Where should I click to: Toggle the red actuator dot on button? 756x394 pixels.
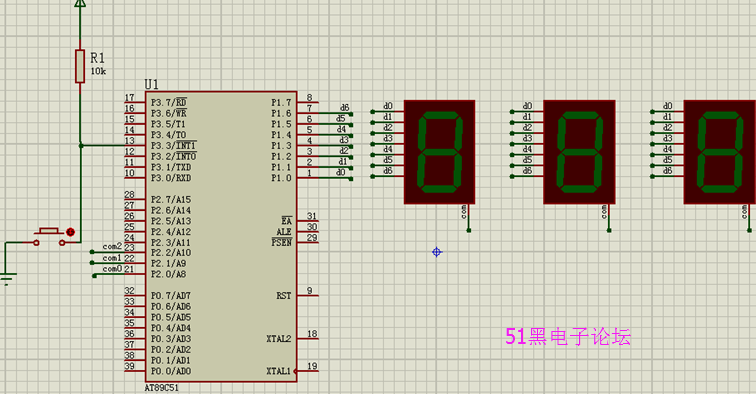pyautogui.click(x=70, y=232)
